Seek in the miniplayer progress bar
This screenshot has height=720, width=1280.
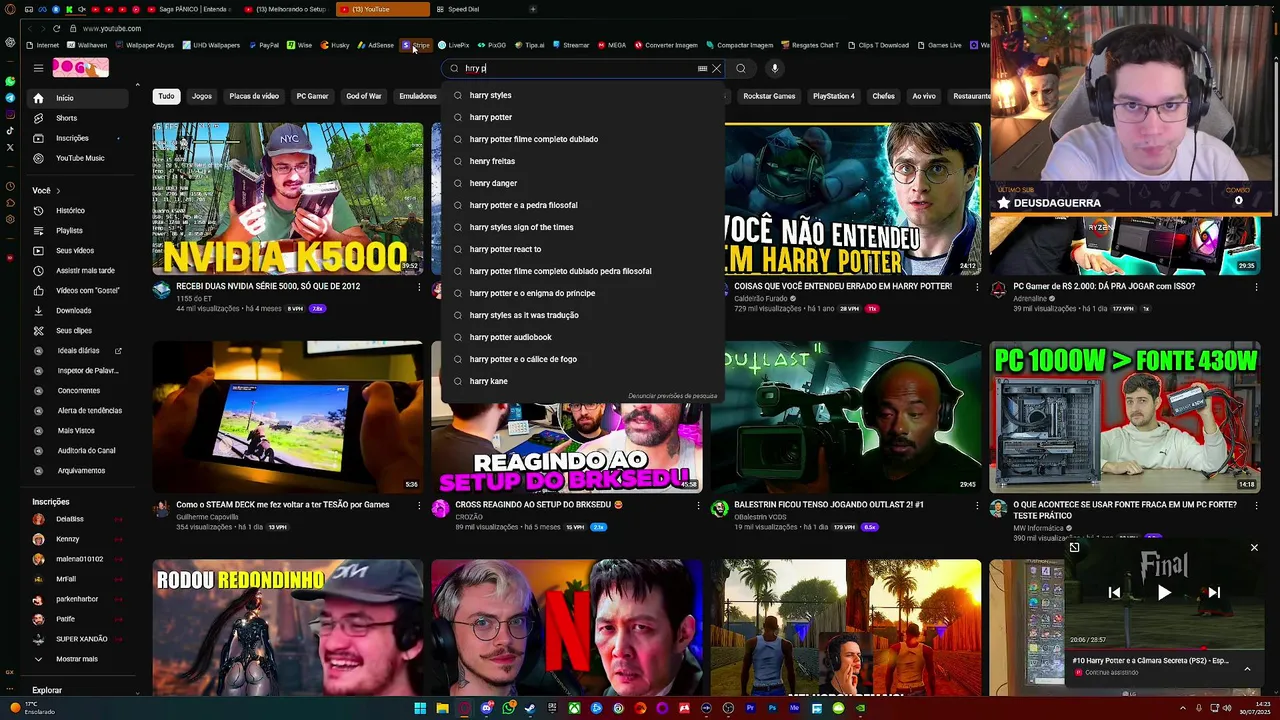click(x=1164, y=648)
